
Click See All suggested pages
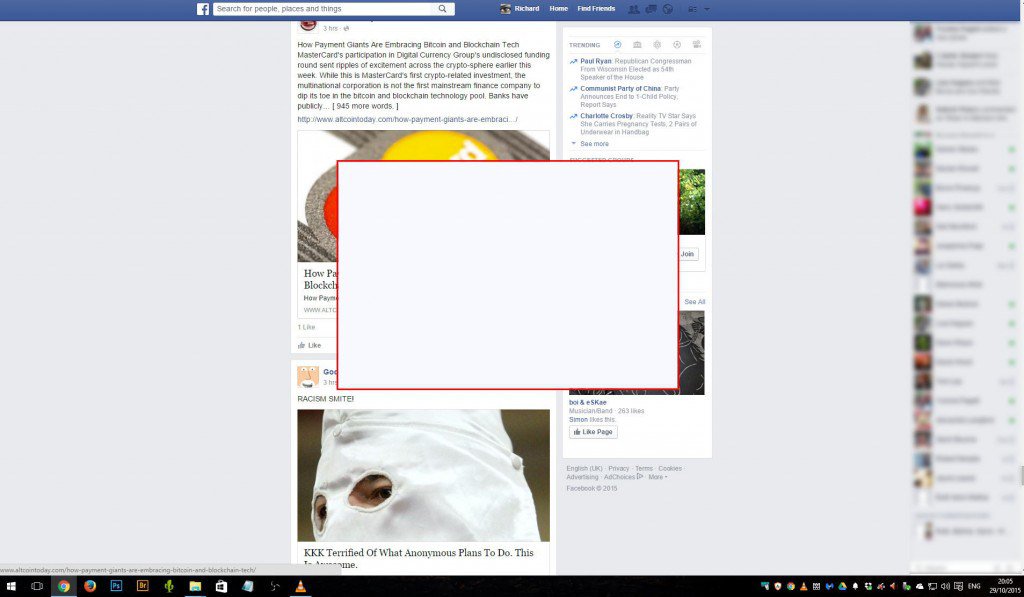click(695, 302)
